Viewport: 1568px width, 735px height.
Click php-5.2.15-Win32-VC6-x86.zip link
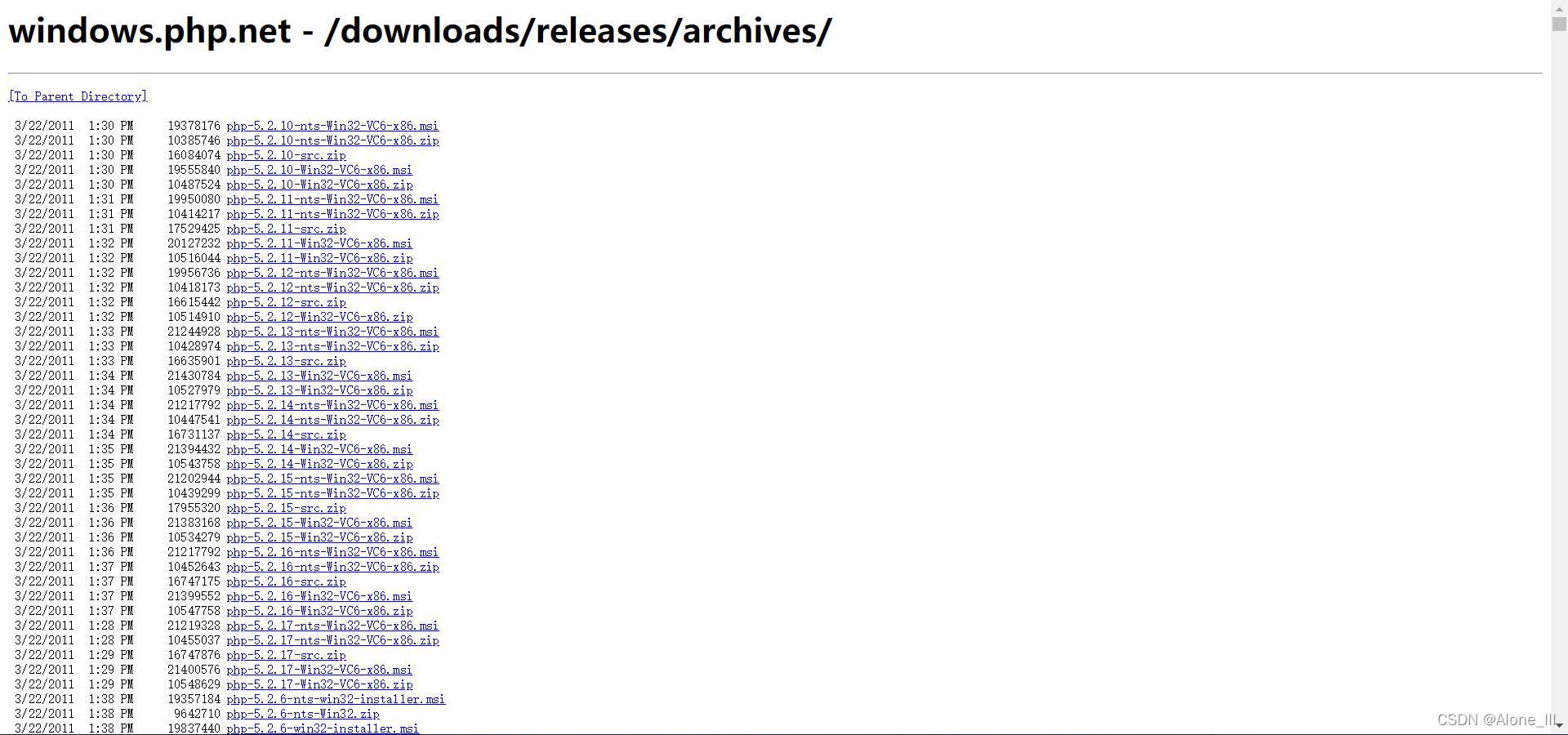click(319, 537)
